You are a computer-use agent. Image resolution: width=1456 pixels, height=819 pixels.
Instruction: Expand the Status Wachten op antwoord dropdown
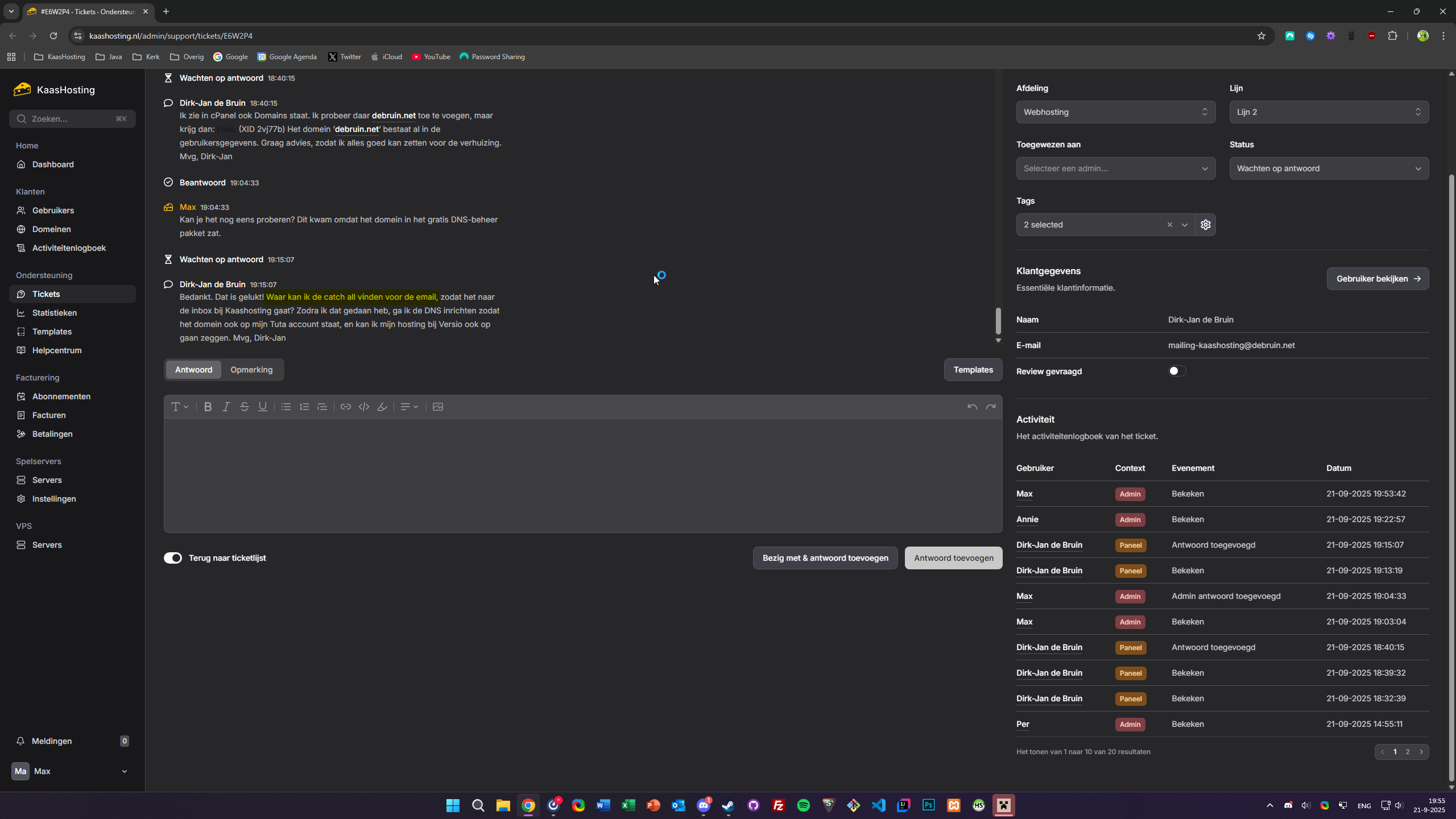1329,168
